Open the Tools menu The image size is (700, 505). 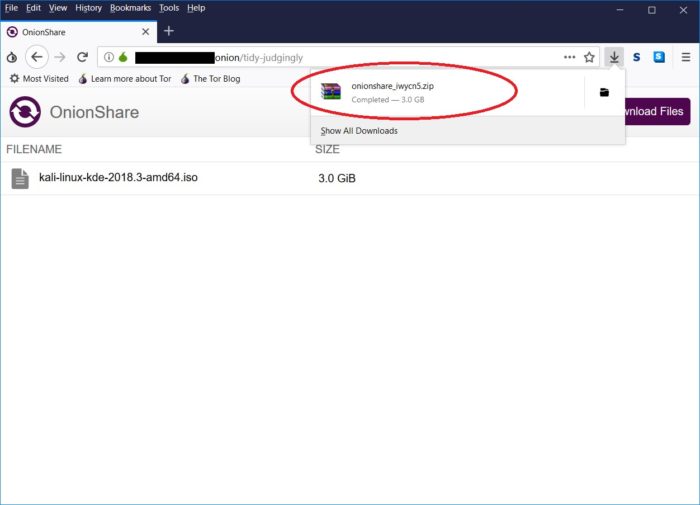tap(169, 8)
